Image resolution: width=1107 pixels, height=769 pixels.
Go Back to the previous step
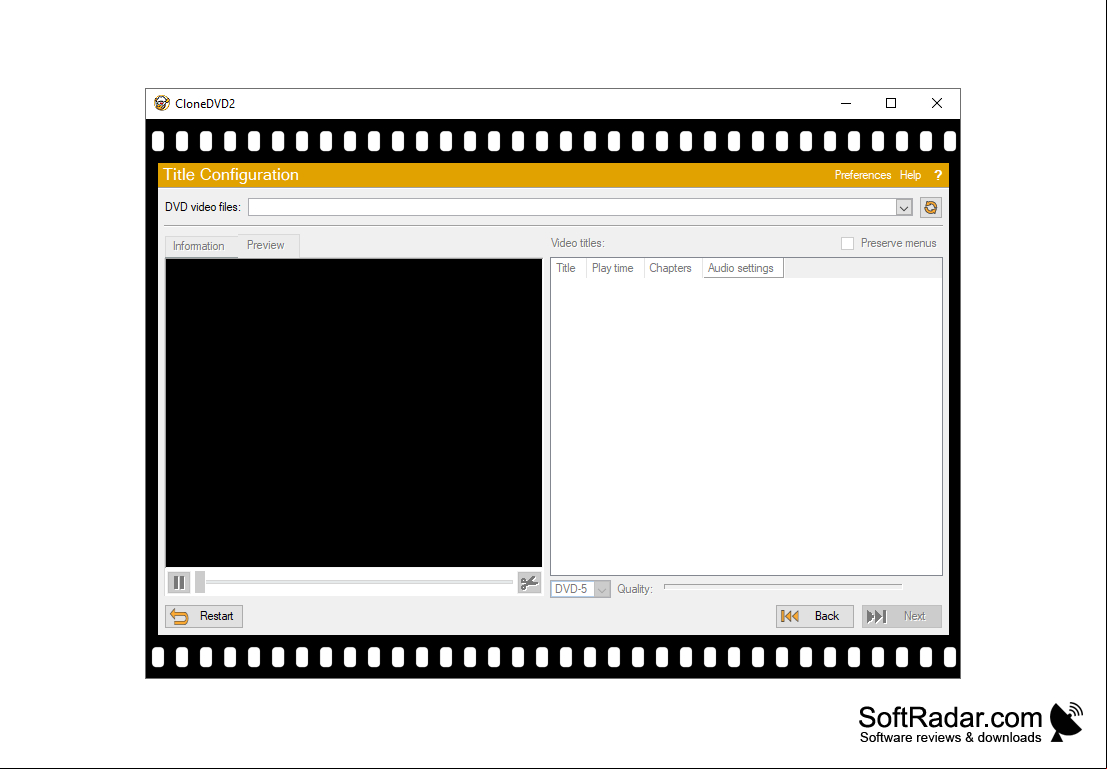pyautogui.click(x=815, y=616)
